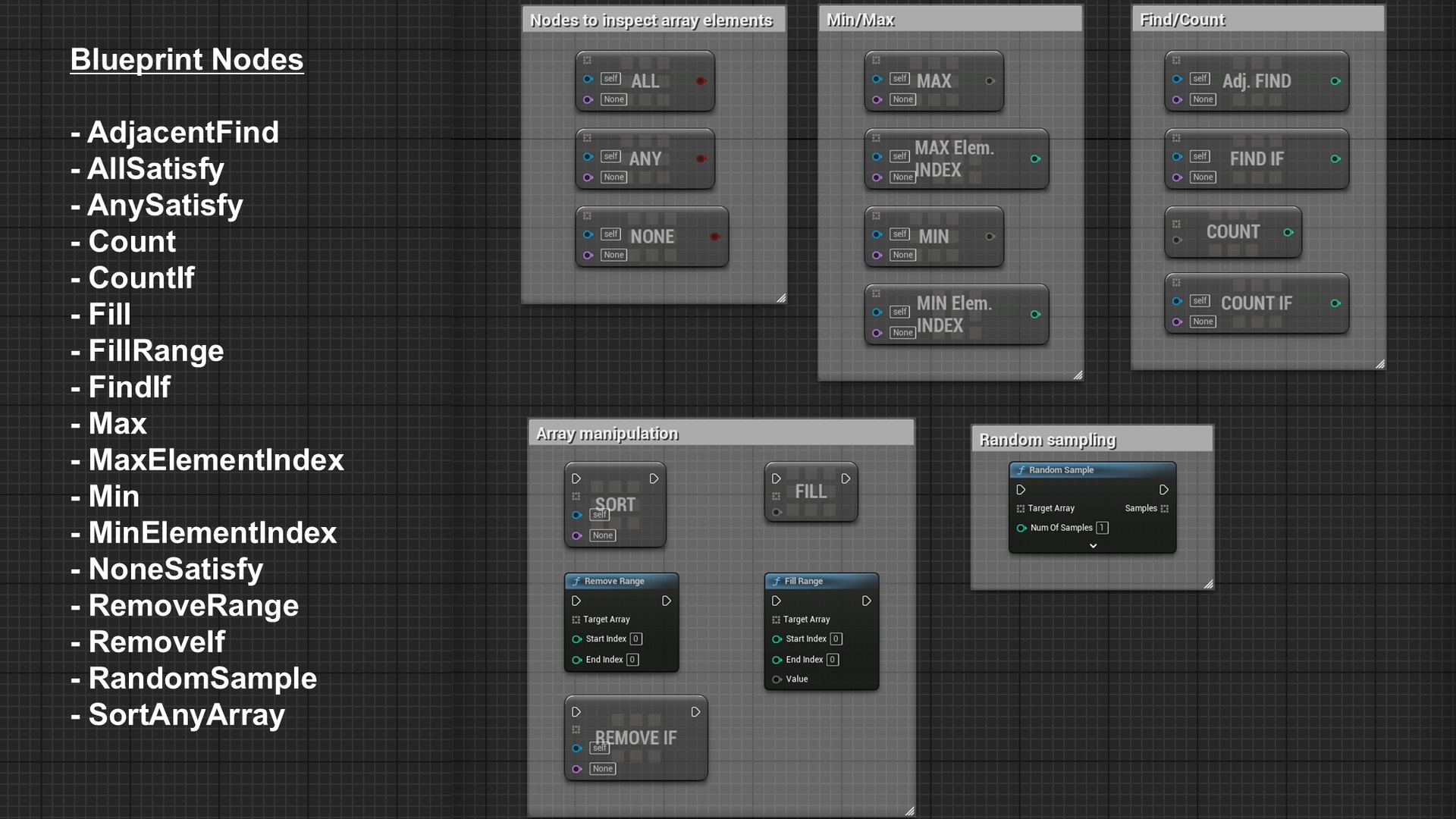Select the Array manipulation comment header

[x=721, y=434]
